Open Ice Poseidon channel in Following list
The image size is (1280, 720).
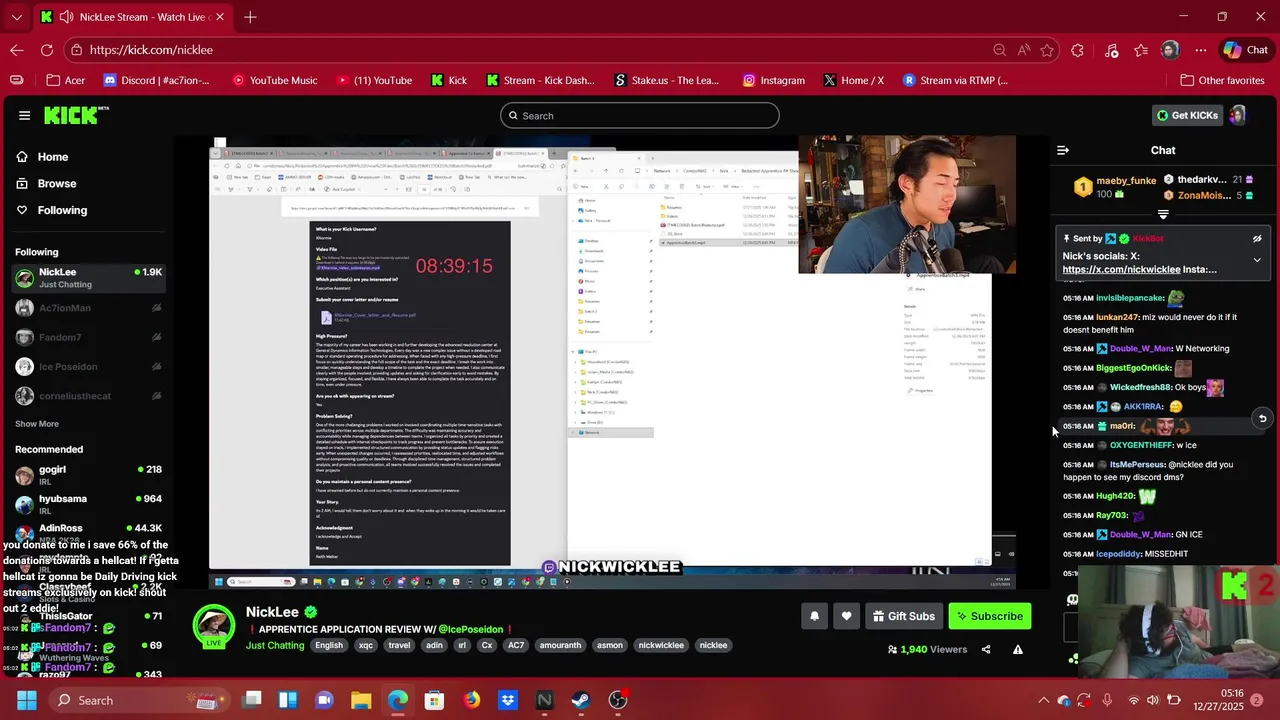tap(88, 367)
